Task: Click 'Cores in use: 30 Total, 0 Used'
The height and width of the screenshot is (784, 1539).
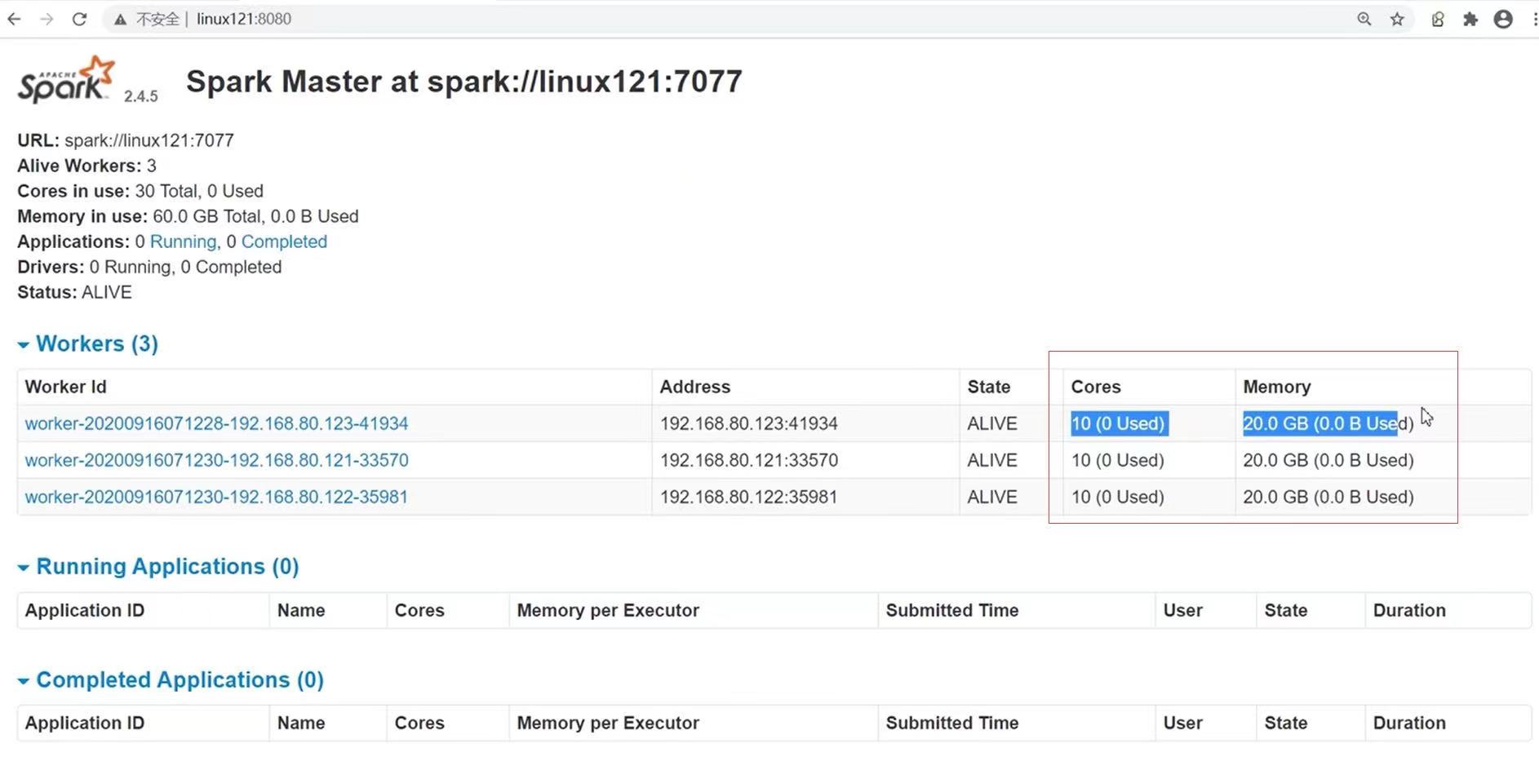Action: tap(140, 191)
